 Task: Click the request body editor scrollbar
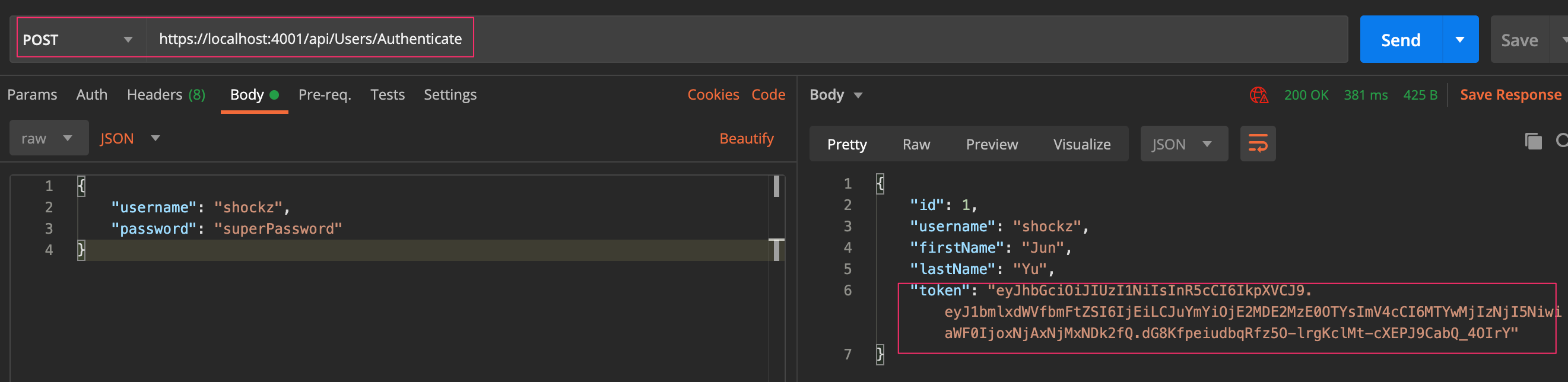point(776,187)
